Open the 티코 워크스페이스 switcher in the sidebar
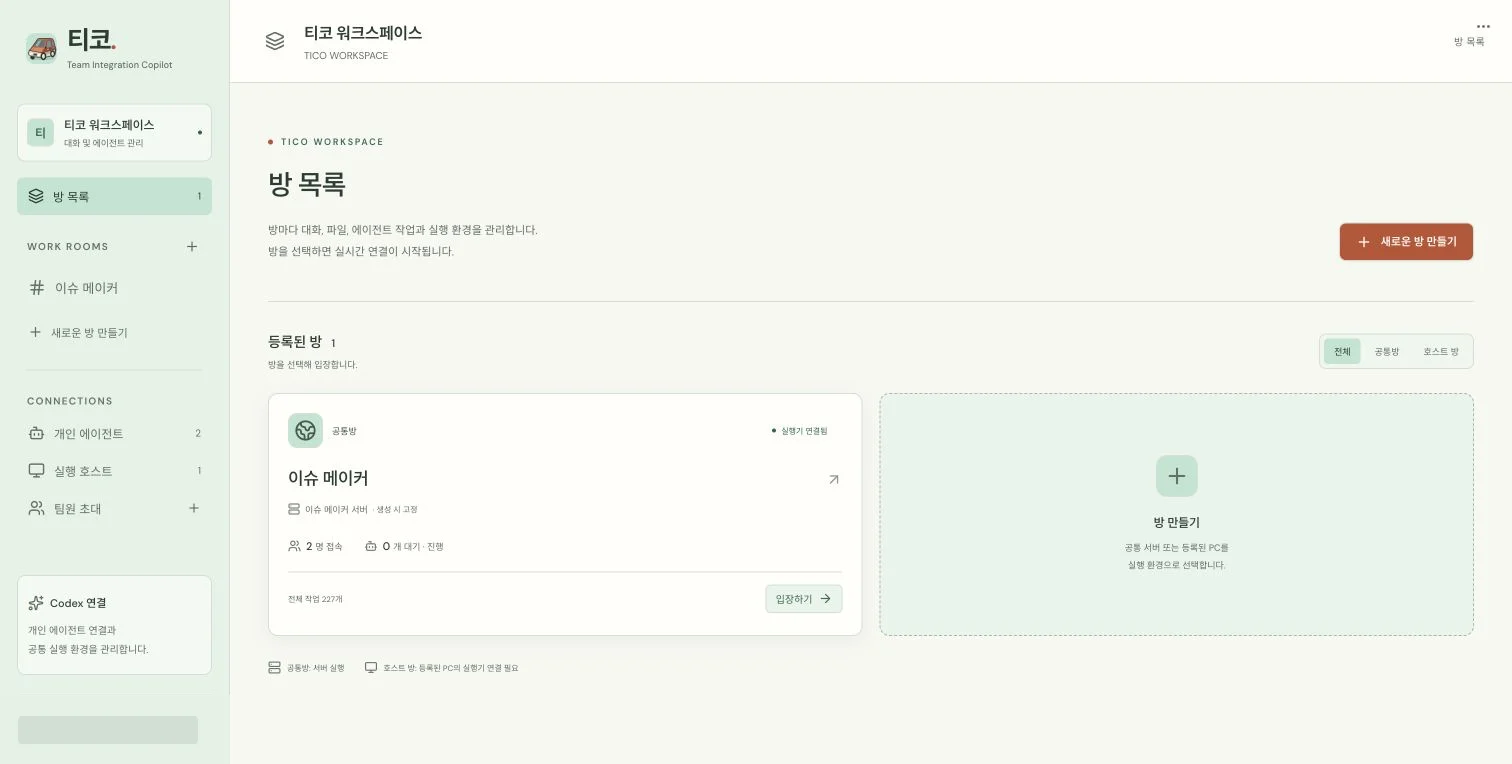The width and height of the screenshot is (1512, 764). click(114, 132)
